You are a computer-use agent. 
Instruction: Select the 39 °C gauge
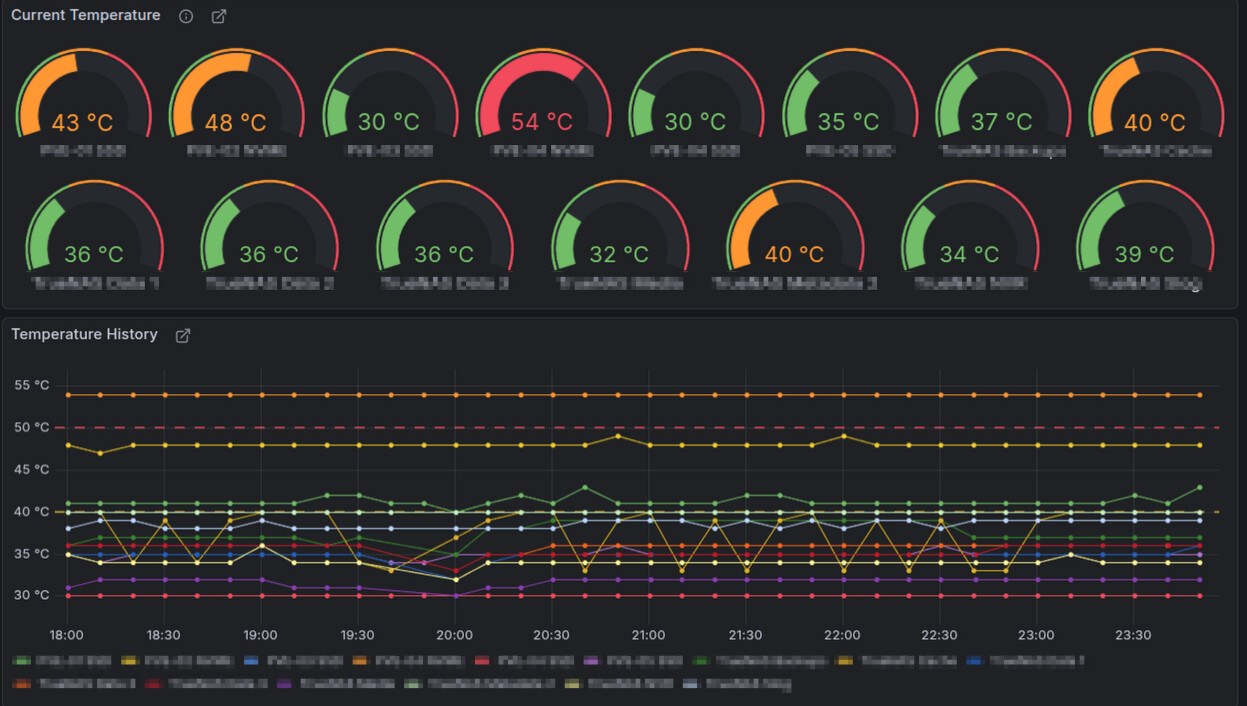click(1143, 230)
